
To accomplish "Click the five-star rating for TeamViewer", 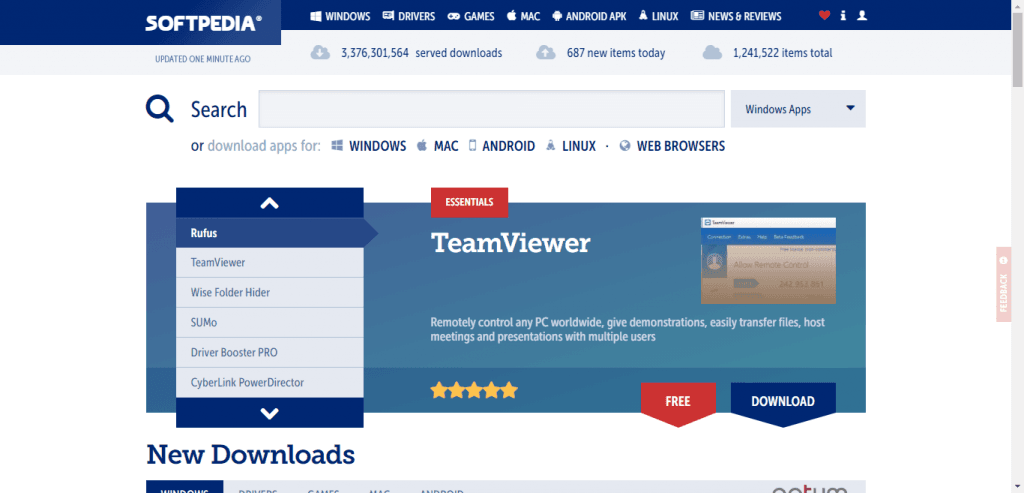I will (474, 390).
